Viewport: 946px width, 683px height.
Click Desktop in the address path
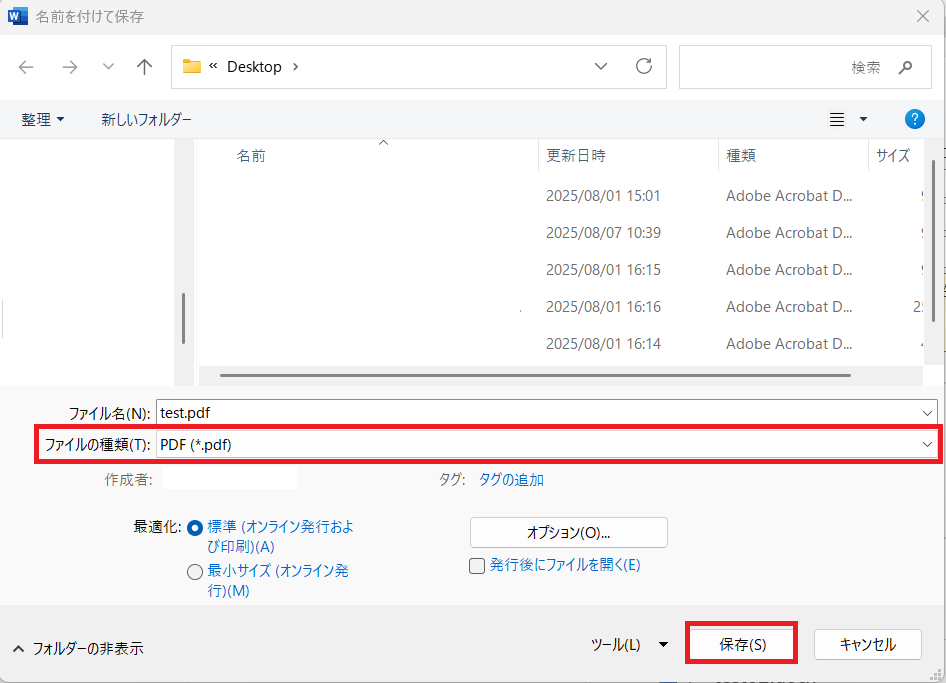pyautogui.click(x=254, y=67)
